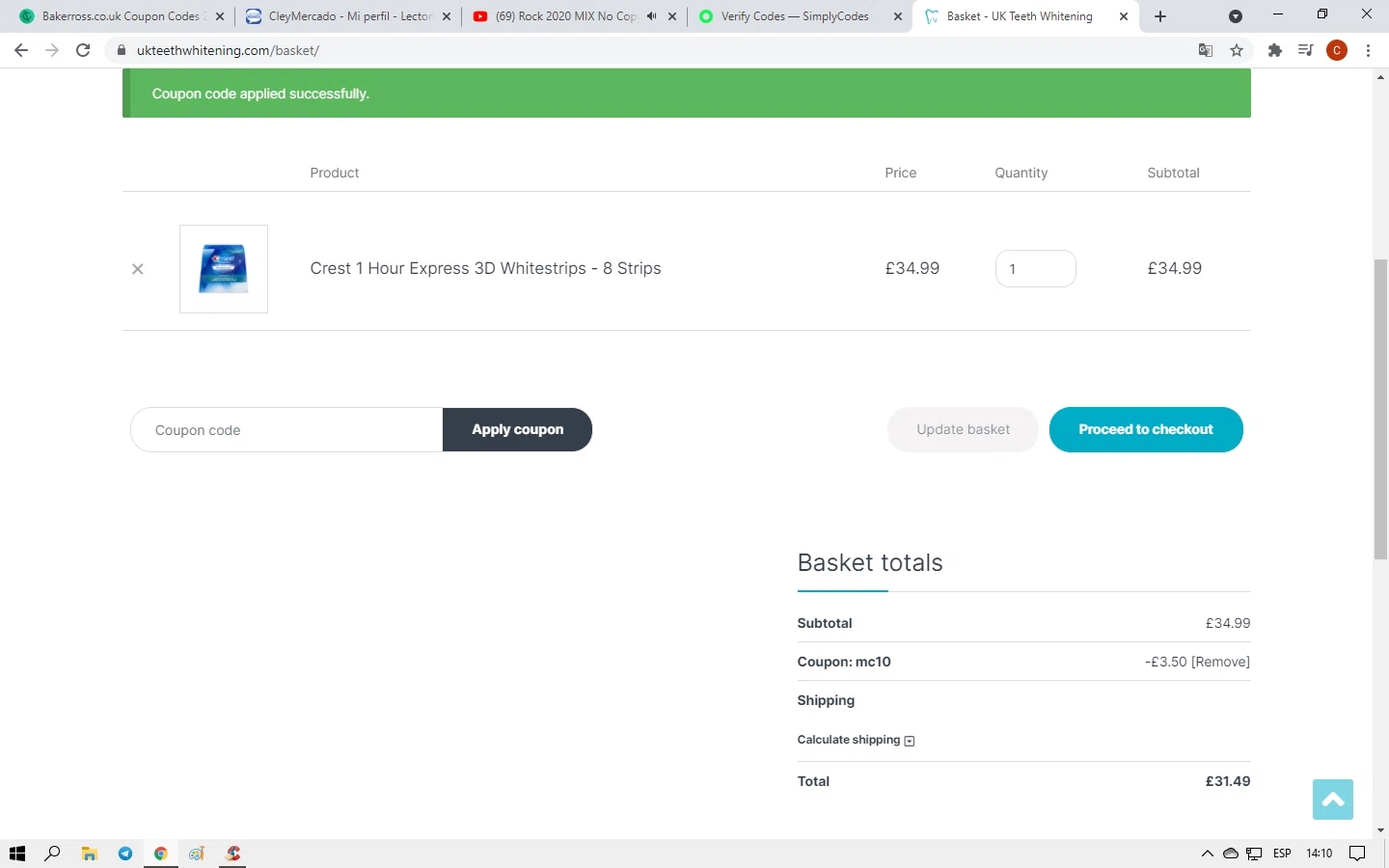Open the OneDrive cloud tray icon
Viewport: 1389px width, 868px height.
1231,854
